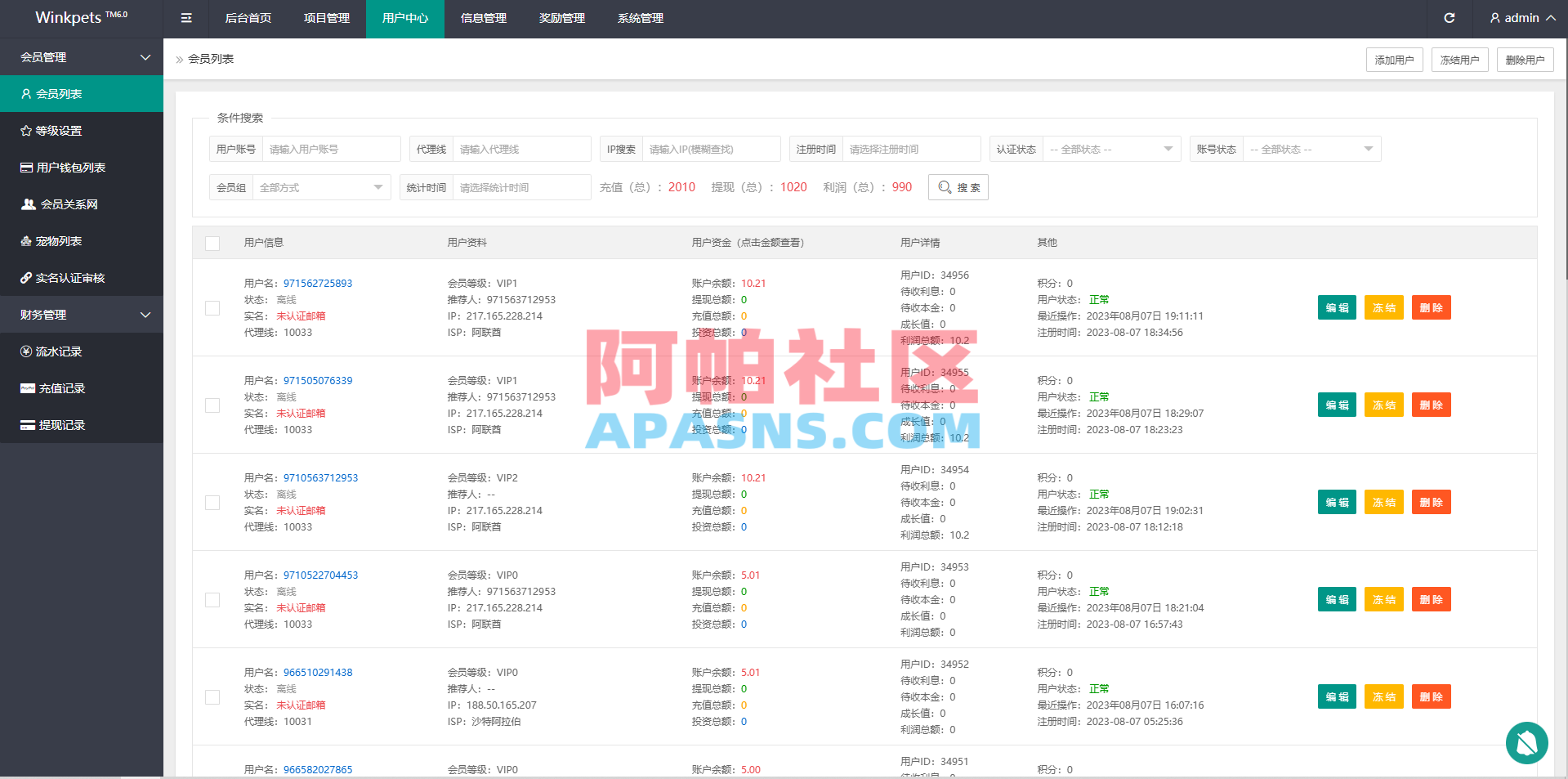Image resolution: width=1568 pixels, height=779 pixels.
Task: Click the 添加用户 button
Action: tap(1393, 59)
